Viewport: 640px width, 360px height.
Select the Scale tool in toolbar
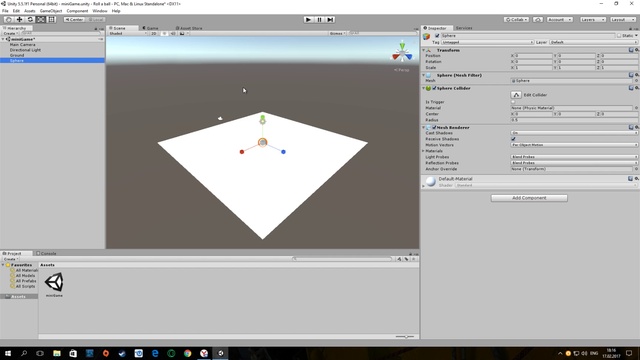[41, 20]
